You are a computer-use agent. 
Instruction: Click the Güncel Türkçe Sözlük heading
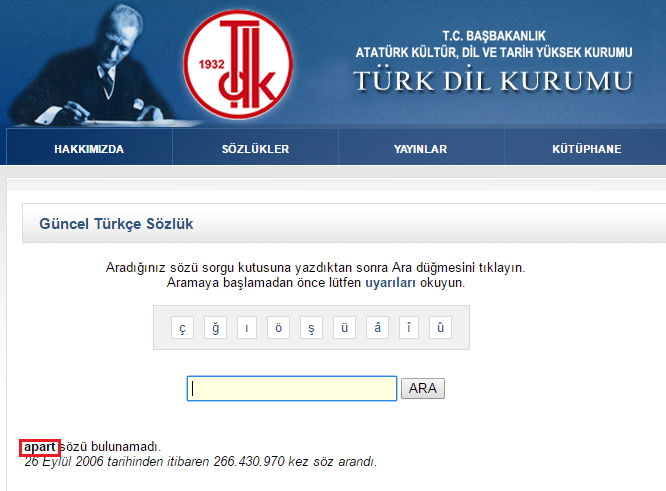coord(116,224)
